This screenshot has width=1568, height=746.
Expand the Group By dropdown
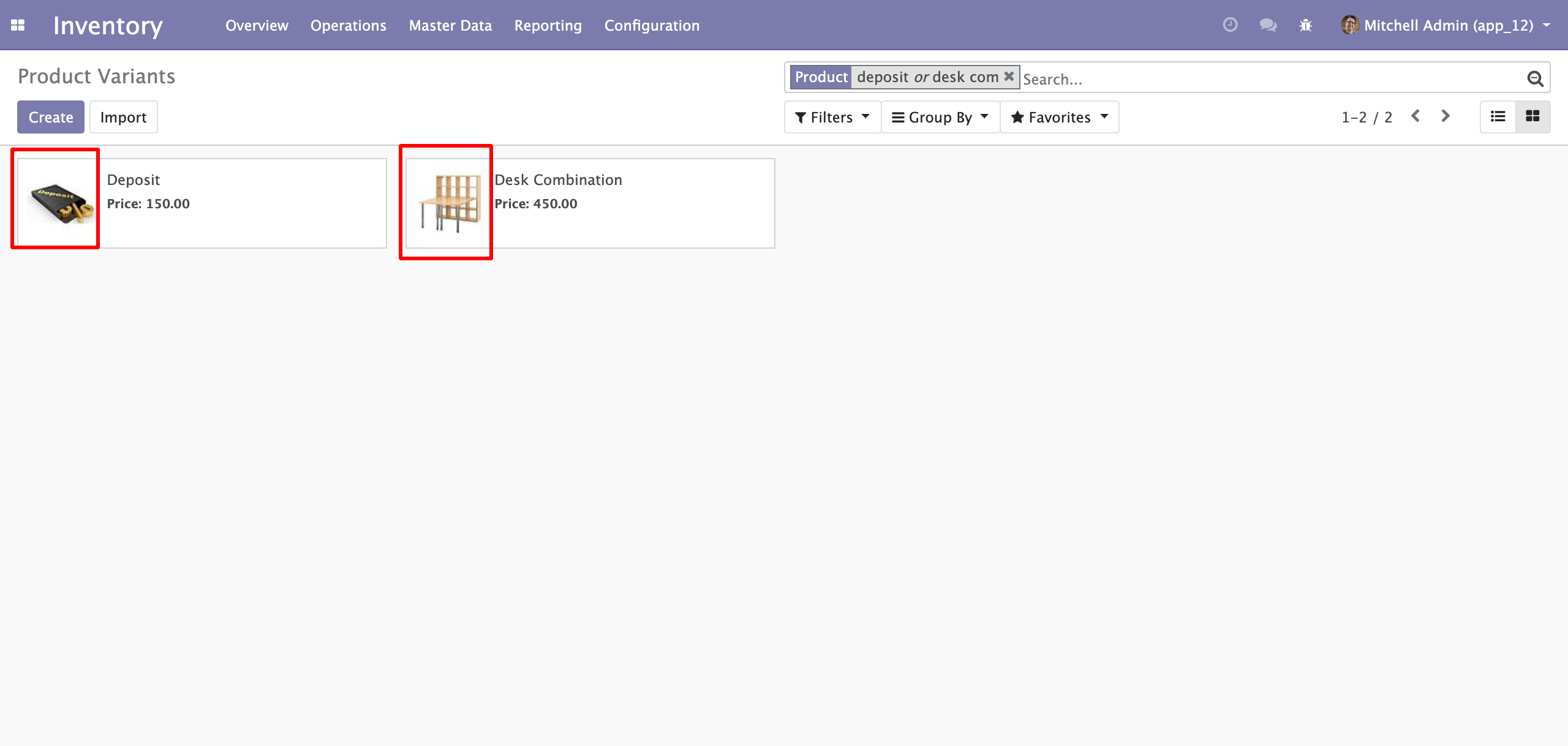(940, 117)
